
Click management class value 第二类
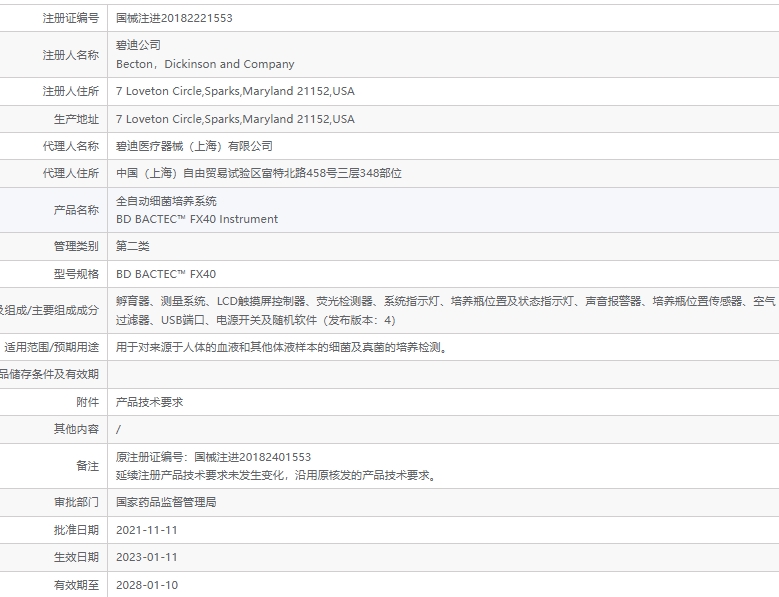pyautogui.click(x=133, y=246)
